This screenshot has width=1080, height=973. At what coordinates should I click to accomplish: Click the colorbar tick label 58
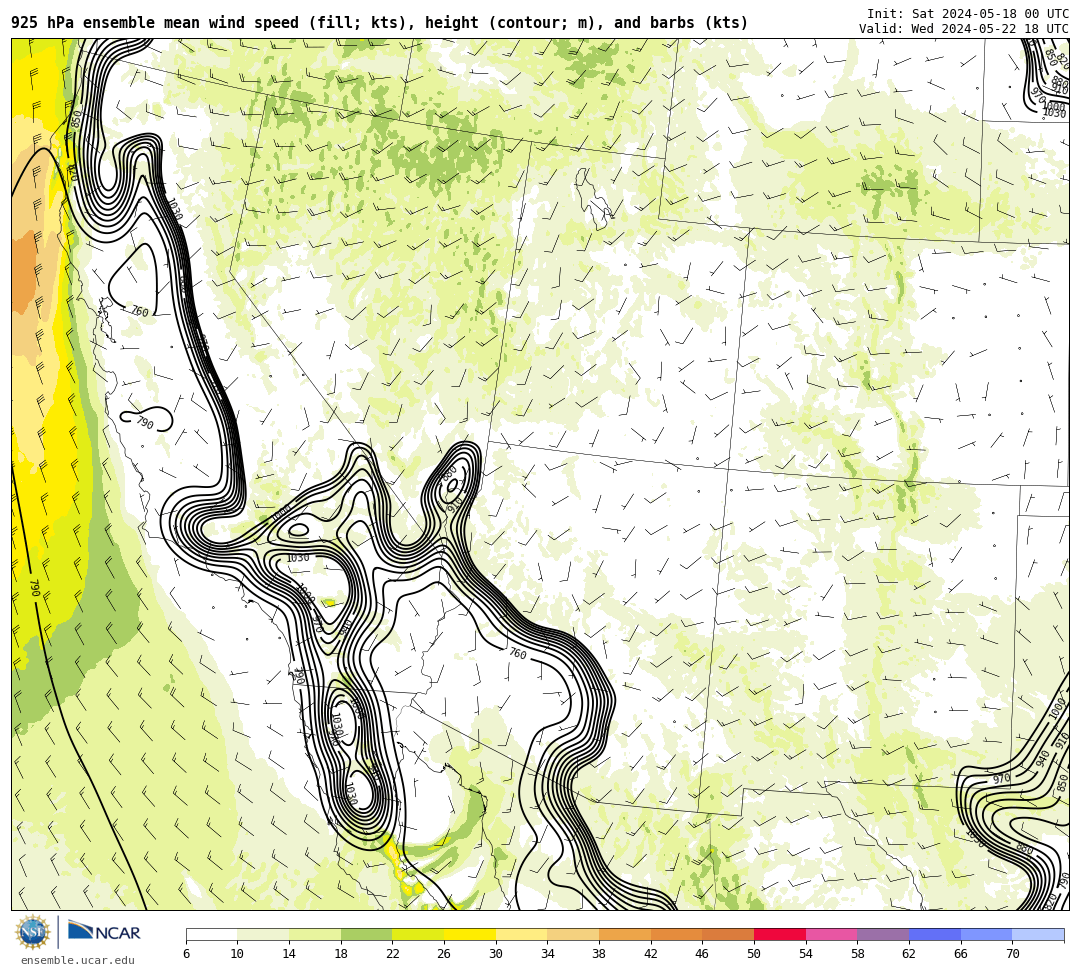point(858,954)
